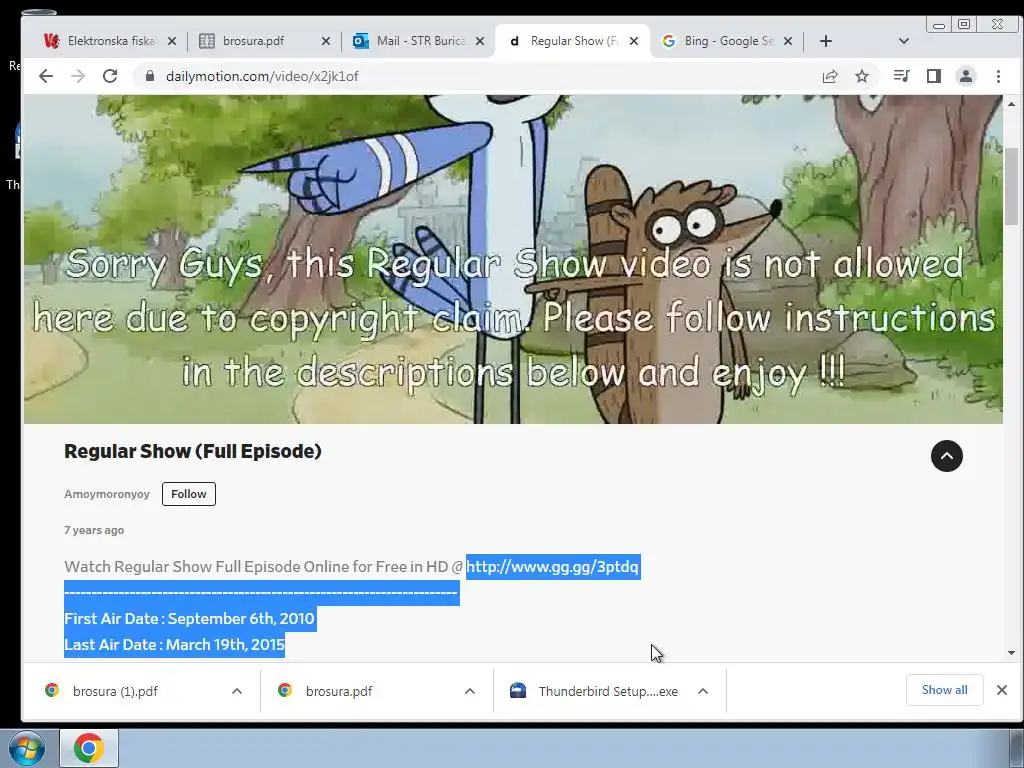
Task: Click 'Last Air Date : March 19th, 2015'
Action: point(174,645)
